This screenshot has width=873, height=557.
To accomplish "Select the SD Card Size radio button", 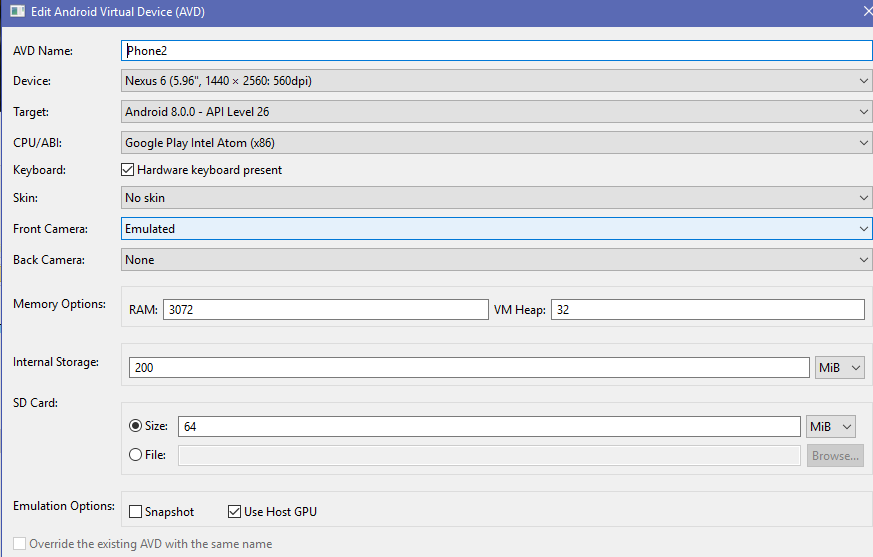I will [135, 426].
